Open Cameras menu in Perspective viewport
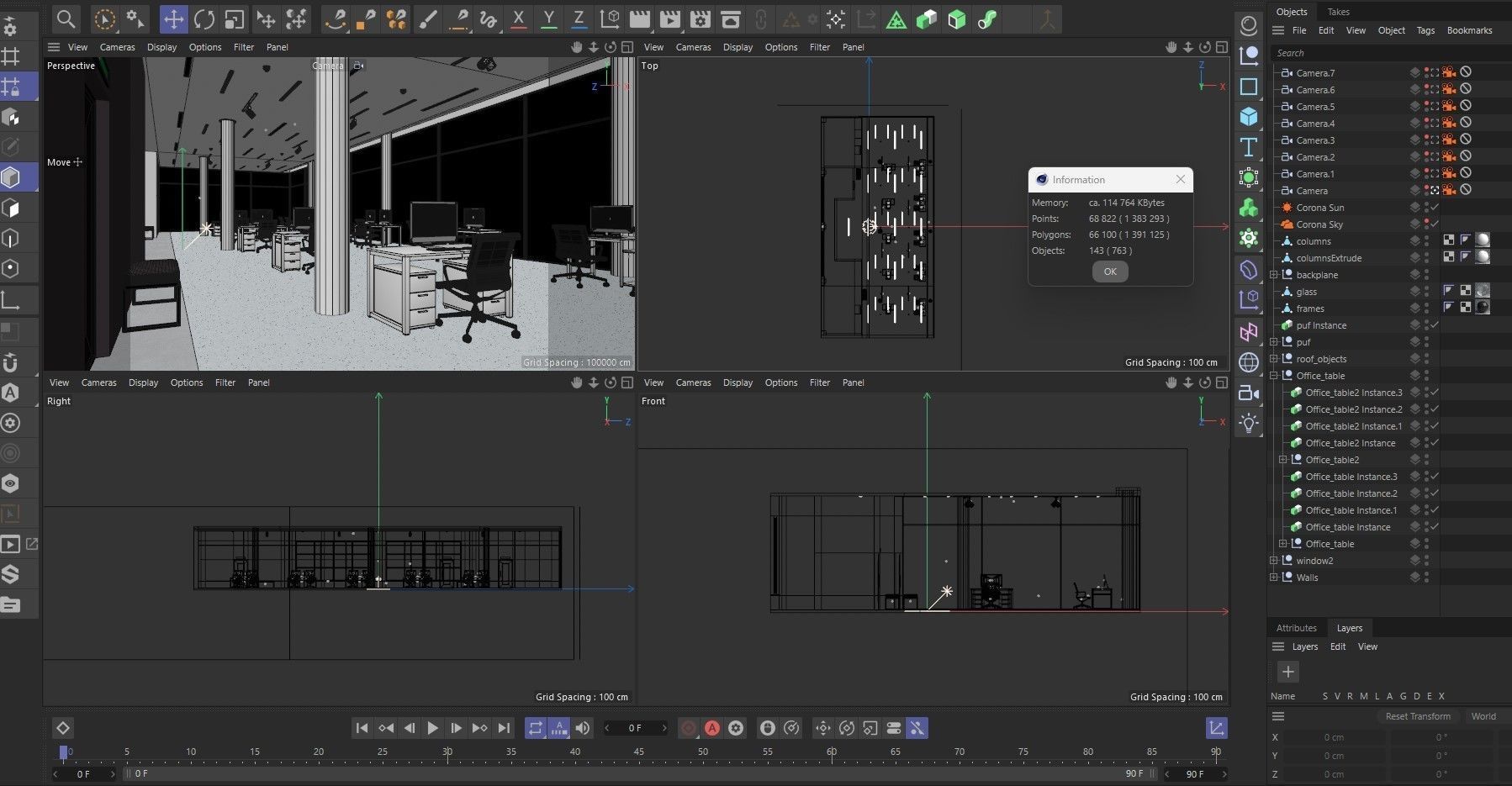 coord(118,47)
